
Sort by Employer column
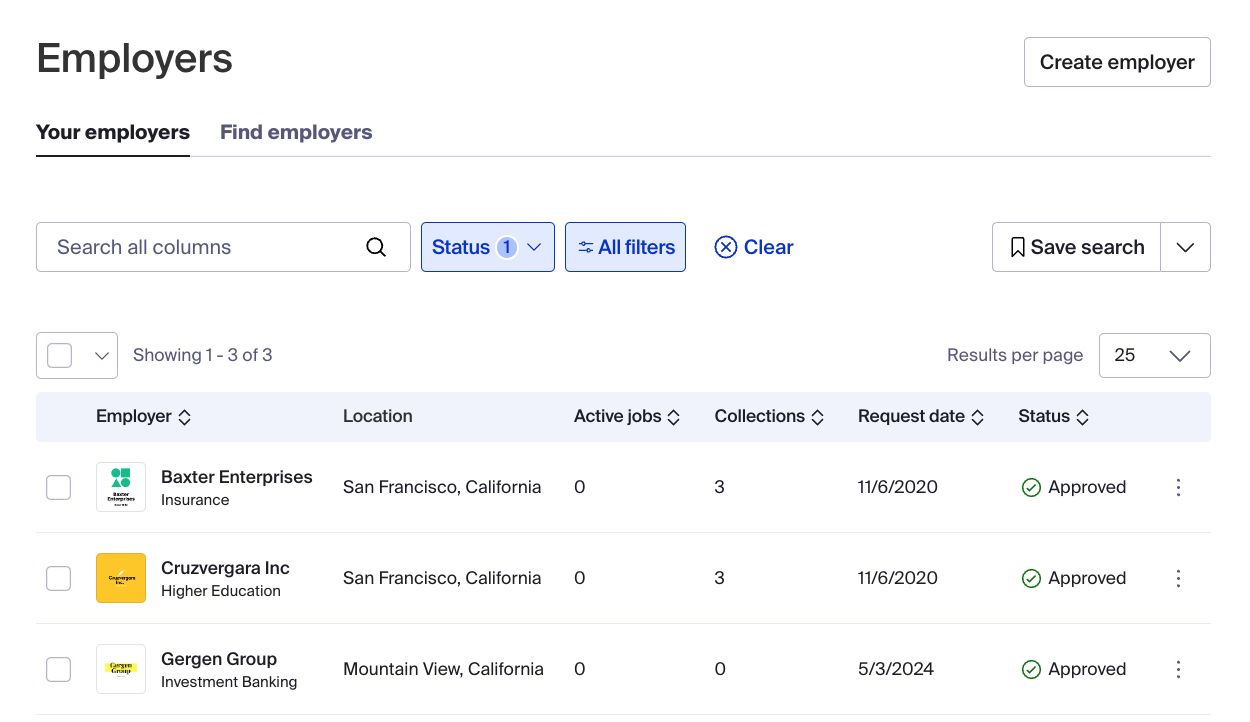coord(143,417)
